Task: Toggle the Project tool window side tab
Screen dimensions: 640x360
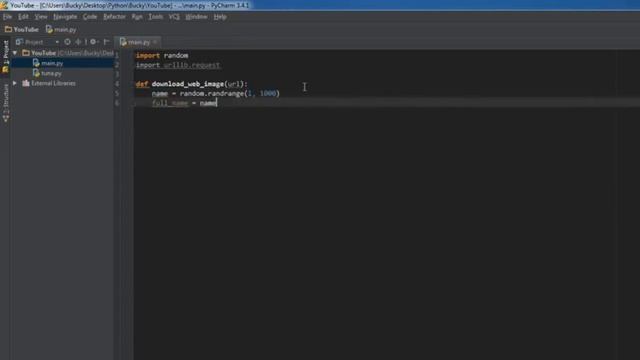Action: (5, 57)
